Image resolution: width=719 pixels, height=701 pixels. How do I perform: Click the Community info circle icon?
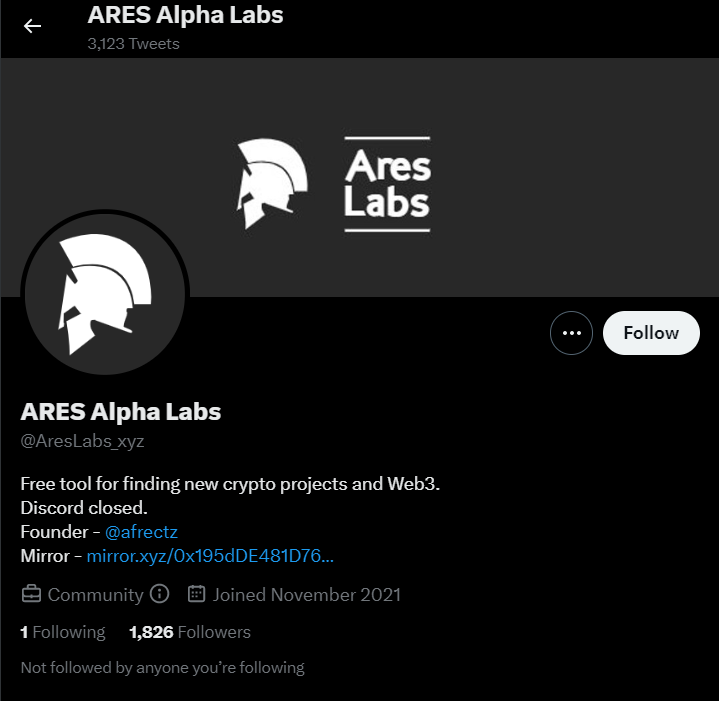[x=160, y=594]
